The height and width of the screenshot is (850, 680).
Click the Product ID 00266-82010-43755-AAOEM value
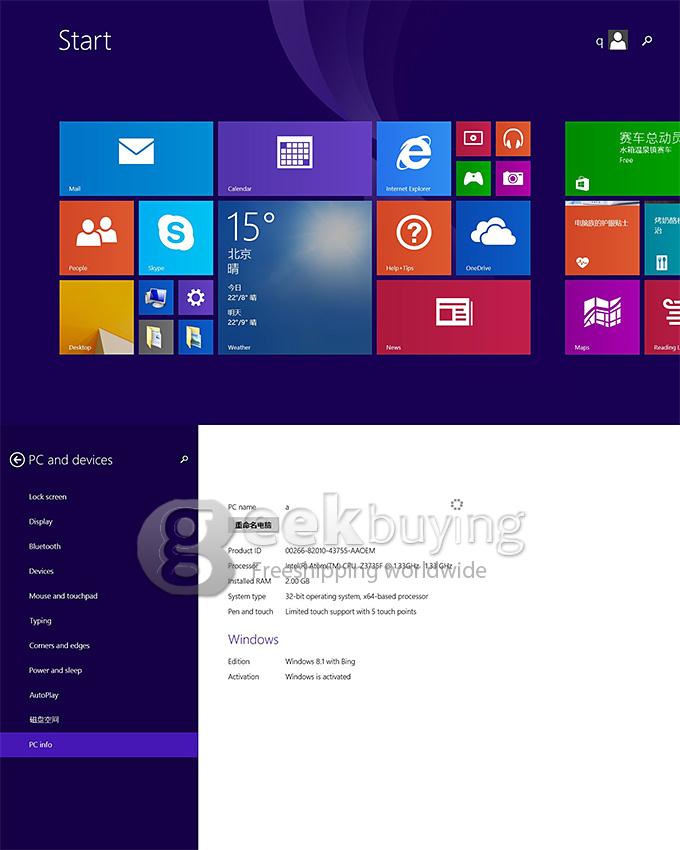[330, 551]
